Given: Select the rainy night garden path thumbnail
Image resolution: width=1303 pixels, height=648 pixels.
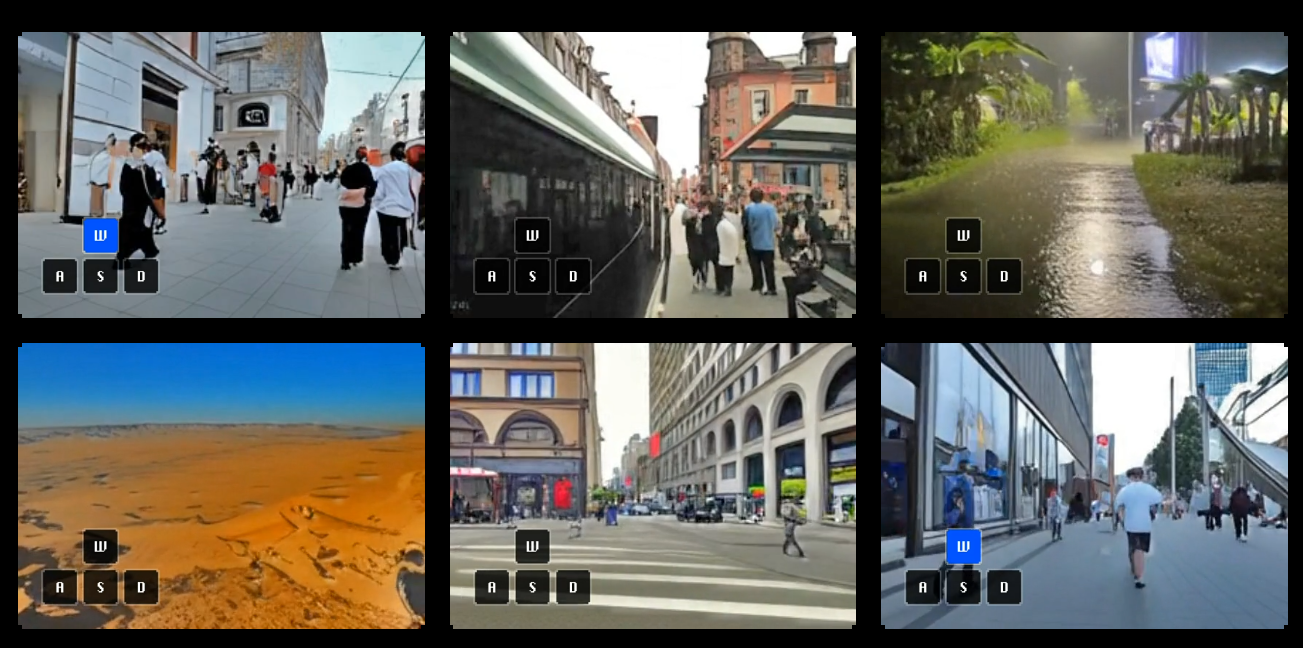Looking at the screenshot, I should [1084, 175].
